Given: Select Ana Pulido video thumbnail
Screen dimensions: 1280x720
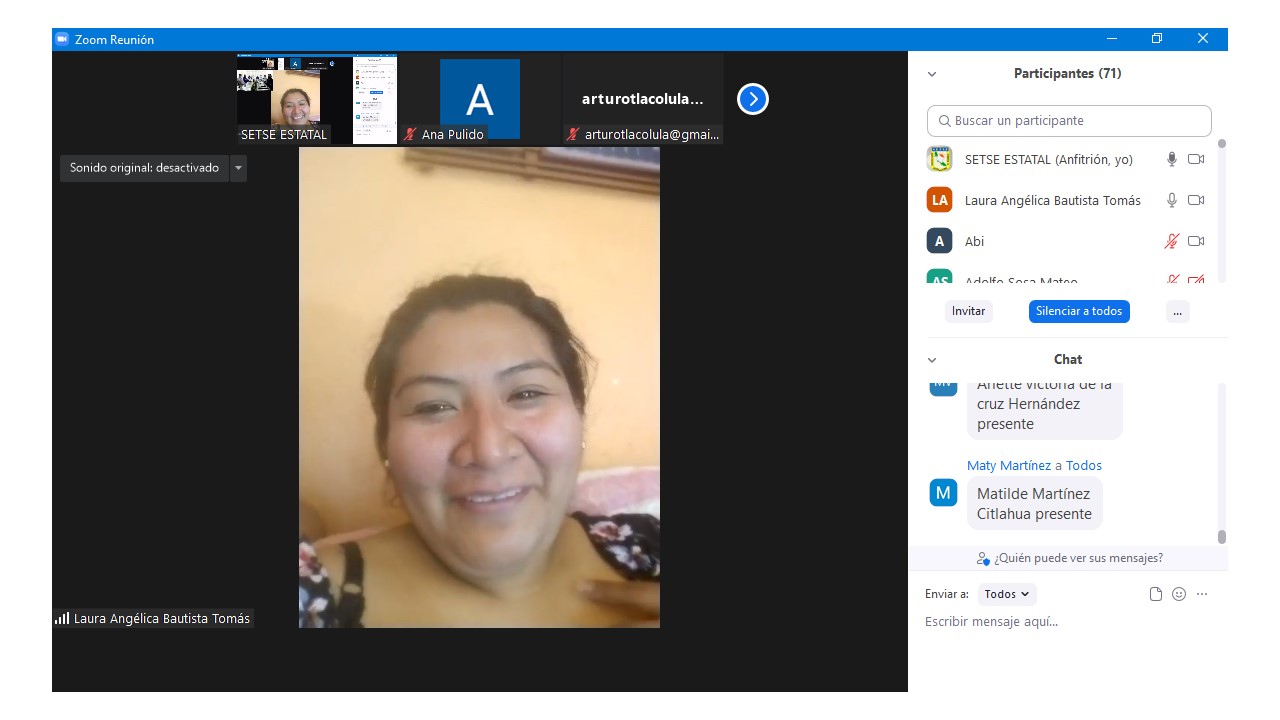Looking at the screenshot, I should point(480,99).
